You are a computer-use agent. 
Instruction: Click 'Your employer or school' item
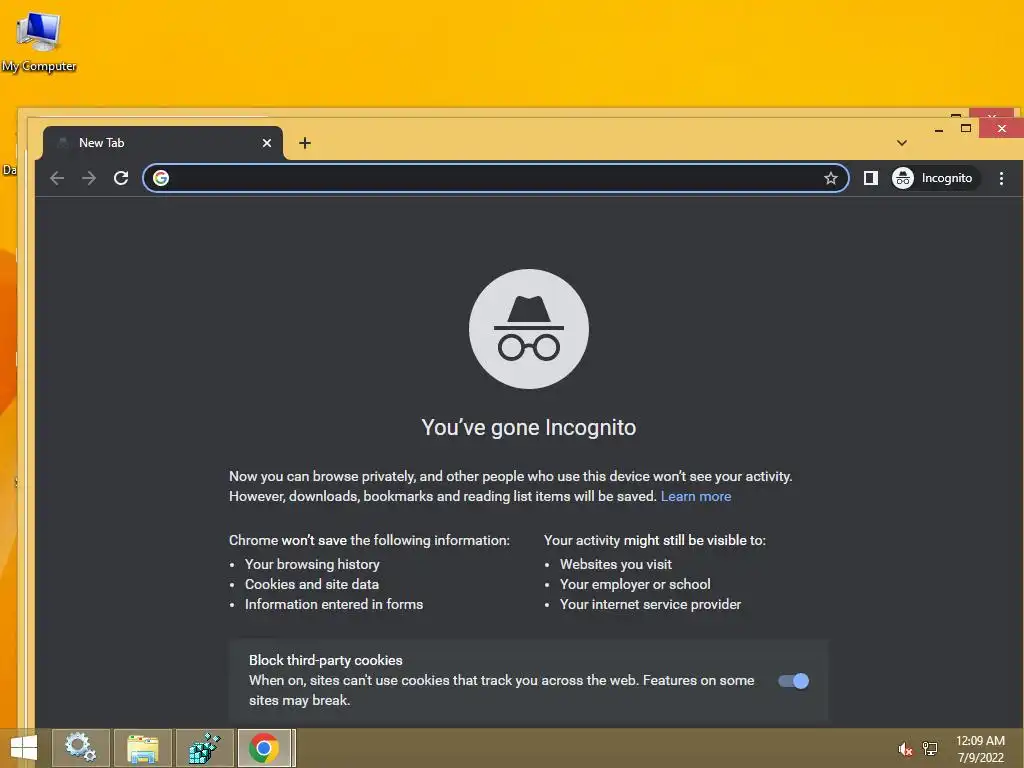pyautogui.click(x=635, y=584)
